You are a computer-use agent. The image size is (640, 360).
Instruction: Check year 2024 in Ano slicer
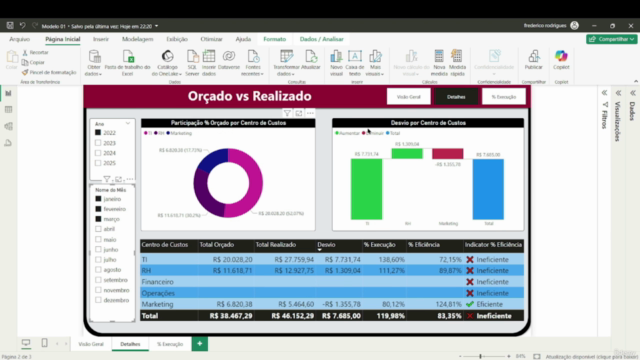point(98,153)
